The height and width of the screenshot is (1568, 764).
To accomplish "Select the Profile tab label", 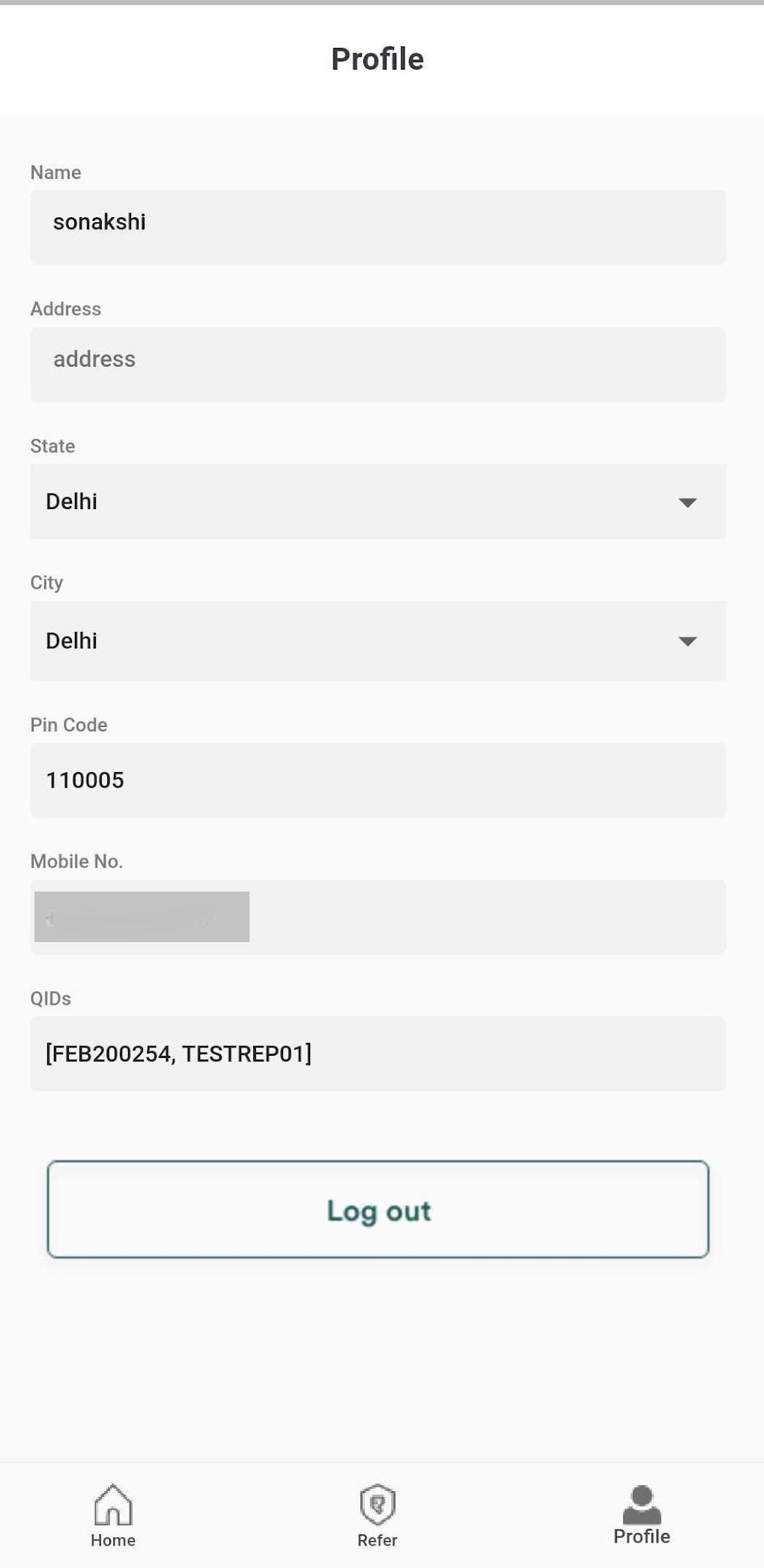I will pos(642,1537).
